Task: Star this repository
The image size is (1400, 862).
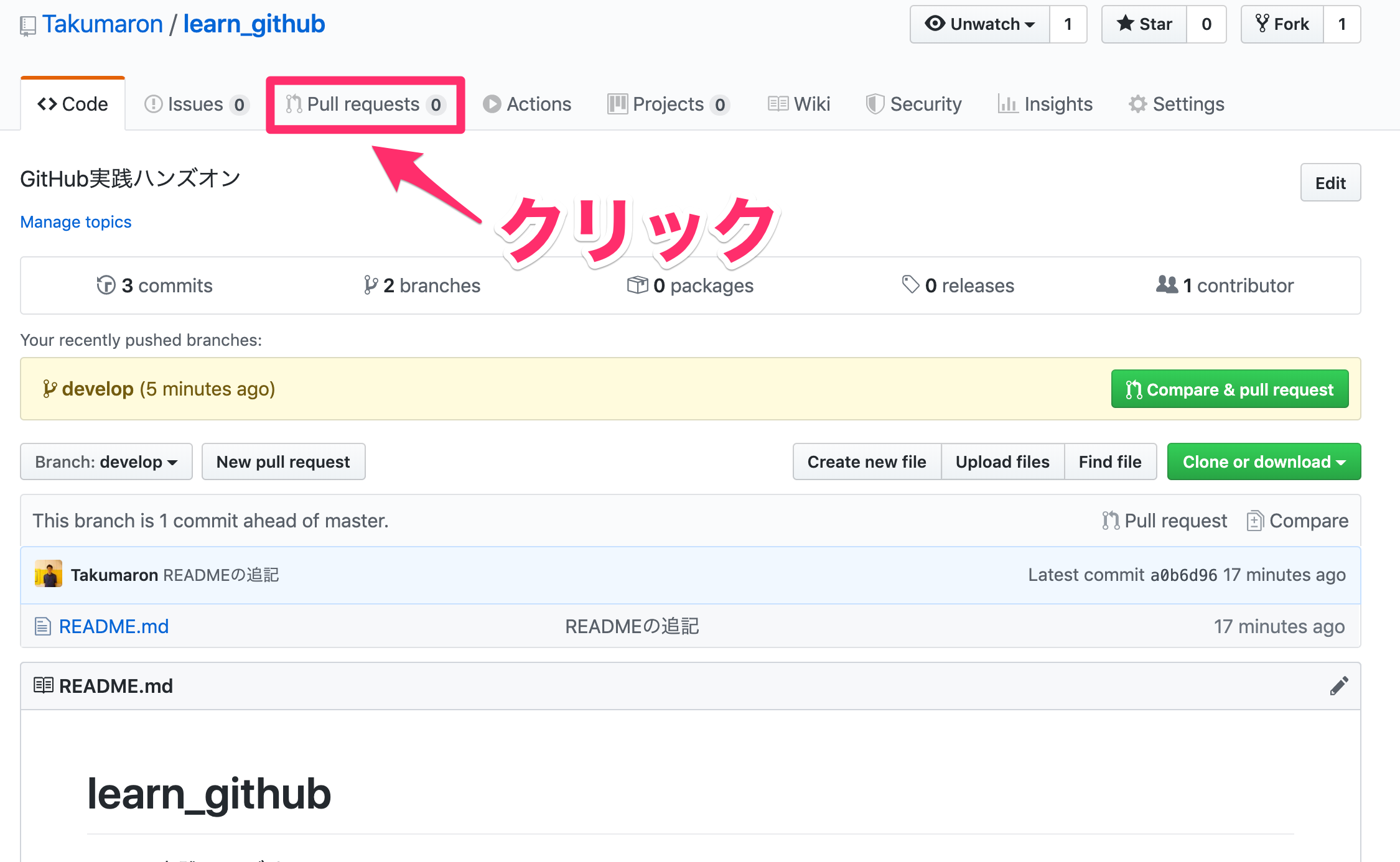Action: 1144,24
